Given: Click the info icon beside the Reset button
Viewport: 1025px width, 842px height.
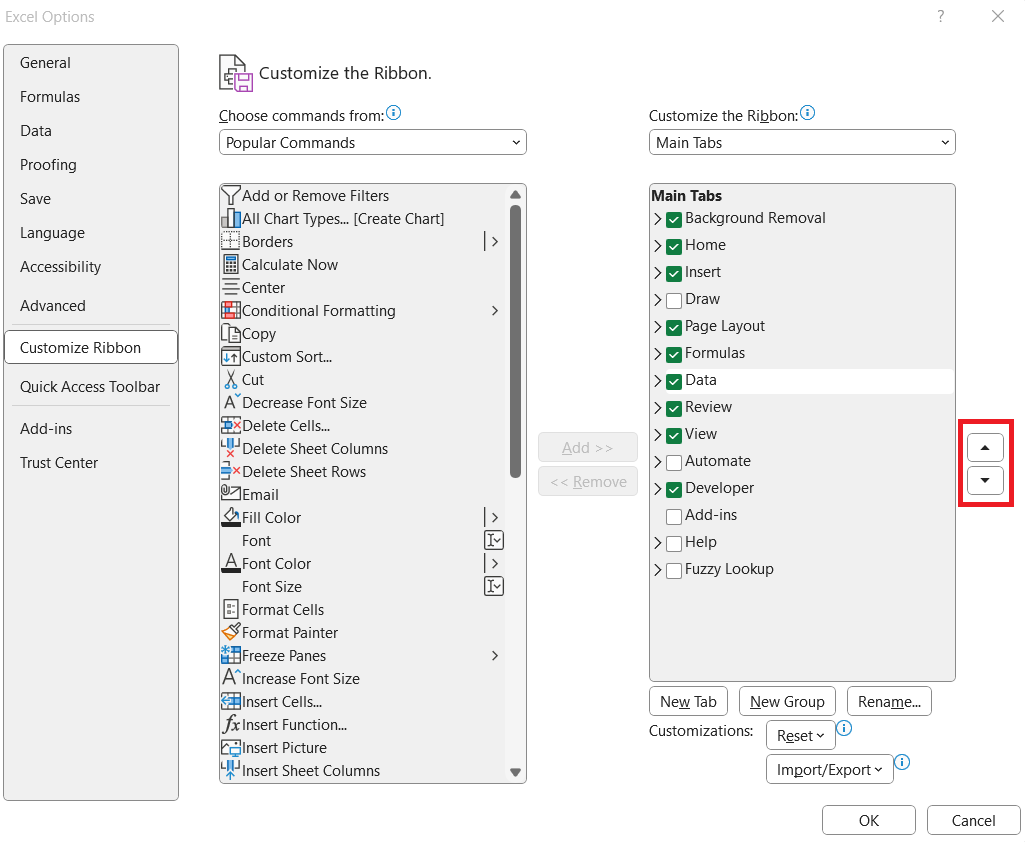Looking at the screenshot, I should pos(844,728).
